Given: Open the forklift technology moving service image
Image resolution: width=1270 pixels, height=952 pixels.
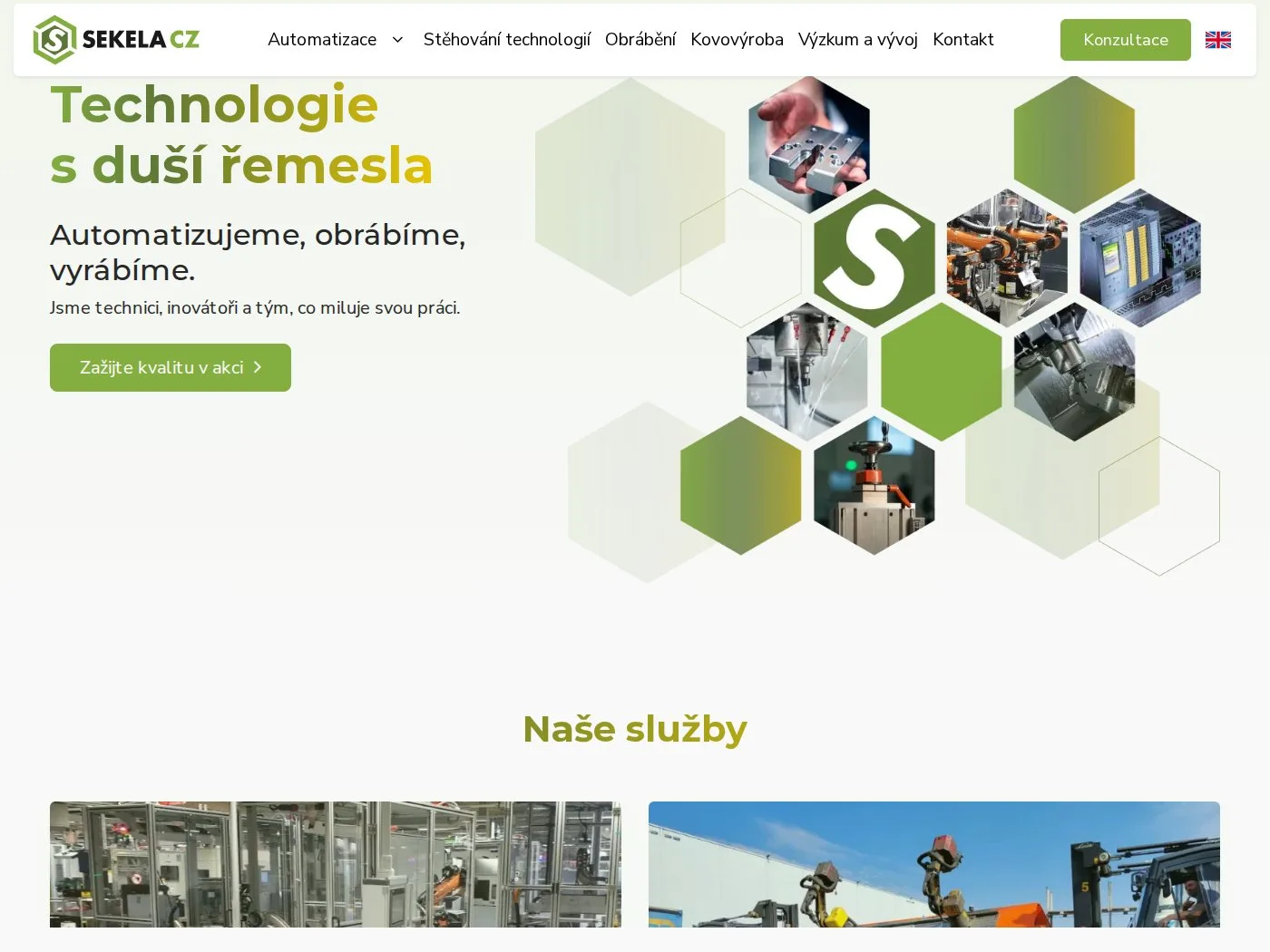Looking at the screenshot, I should (x=934, y=864).
